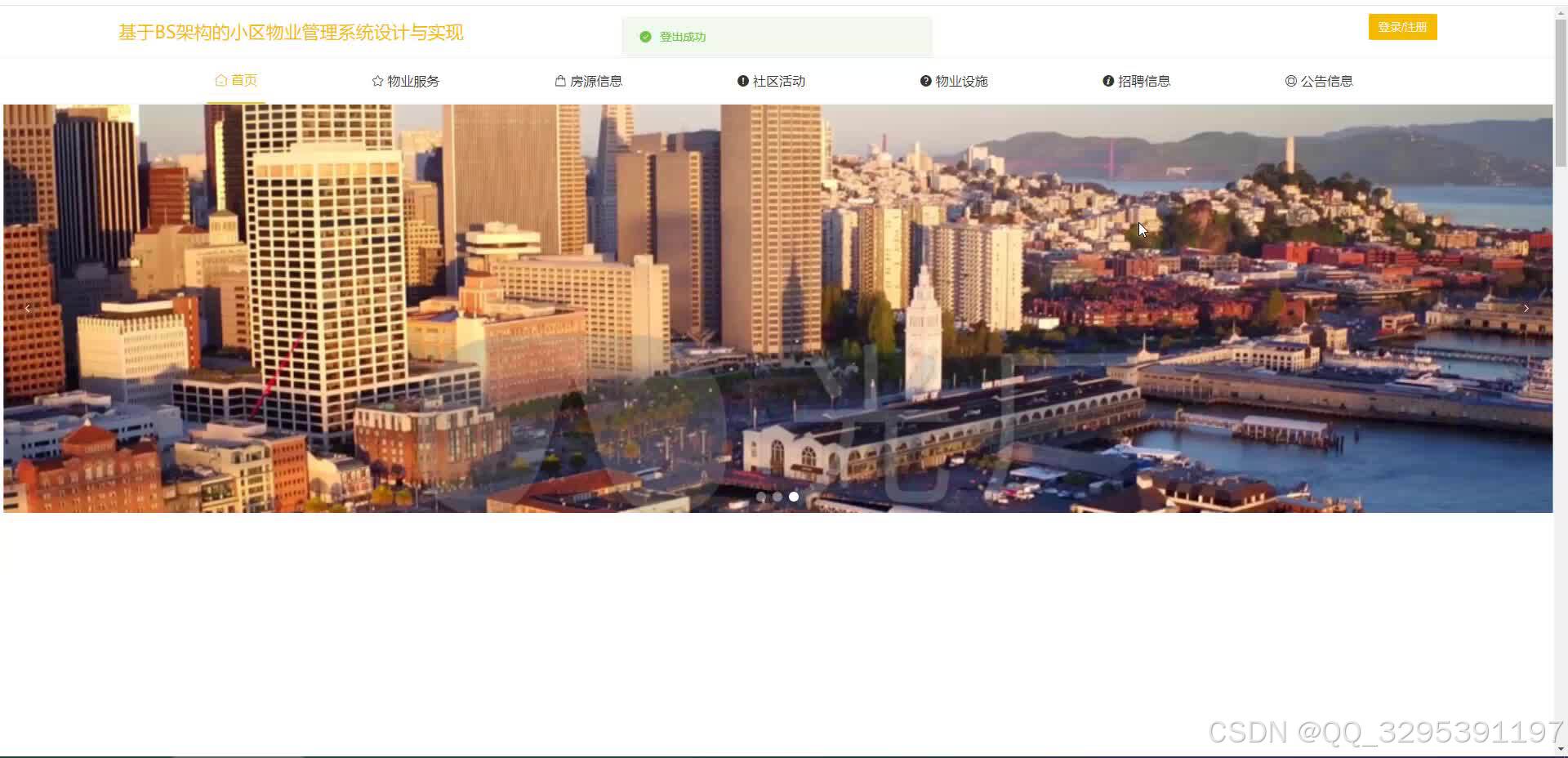Viewport: 1568px width, 758px height.
Task: Select the active third carousel dot
Action: tap(793, 497)
